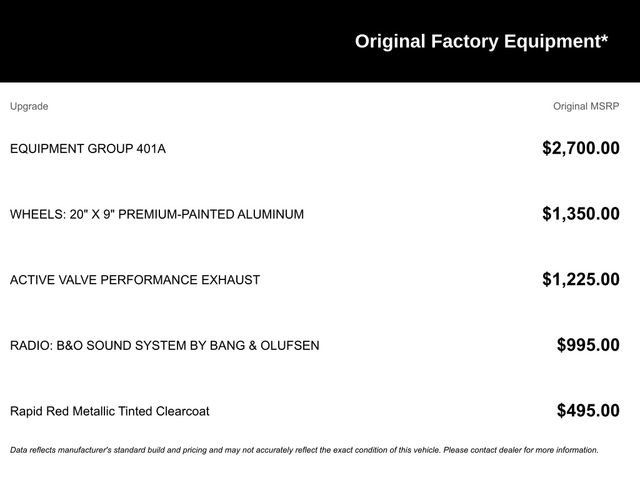The width and height of the screenshot is (640, 480).
Task: Select the Upgrade column header
Action: tap(29, 107)
